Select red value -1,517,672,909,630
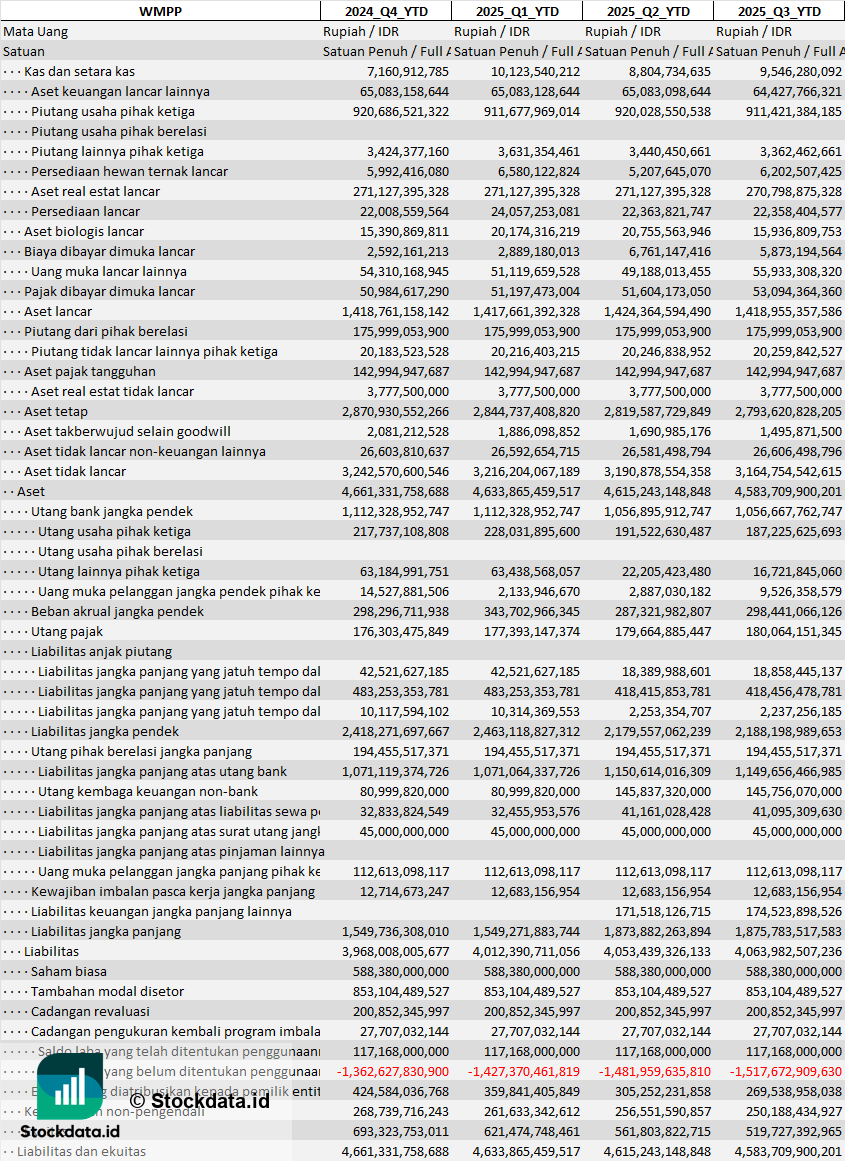Viewport: 845px width, 1161px height. 786,1071
